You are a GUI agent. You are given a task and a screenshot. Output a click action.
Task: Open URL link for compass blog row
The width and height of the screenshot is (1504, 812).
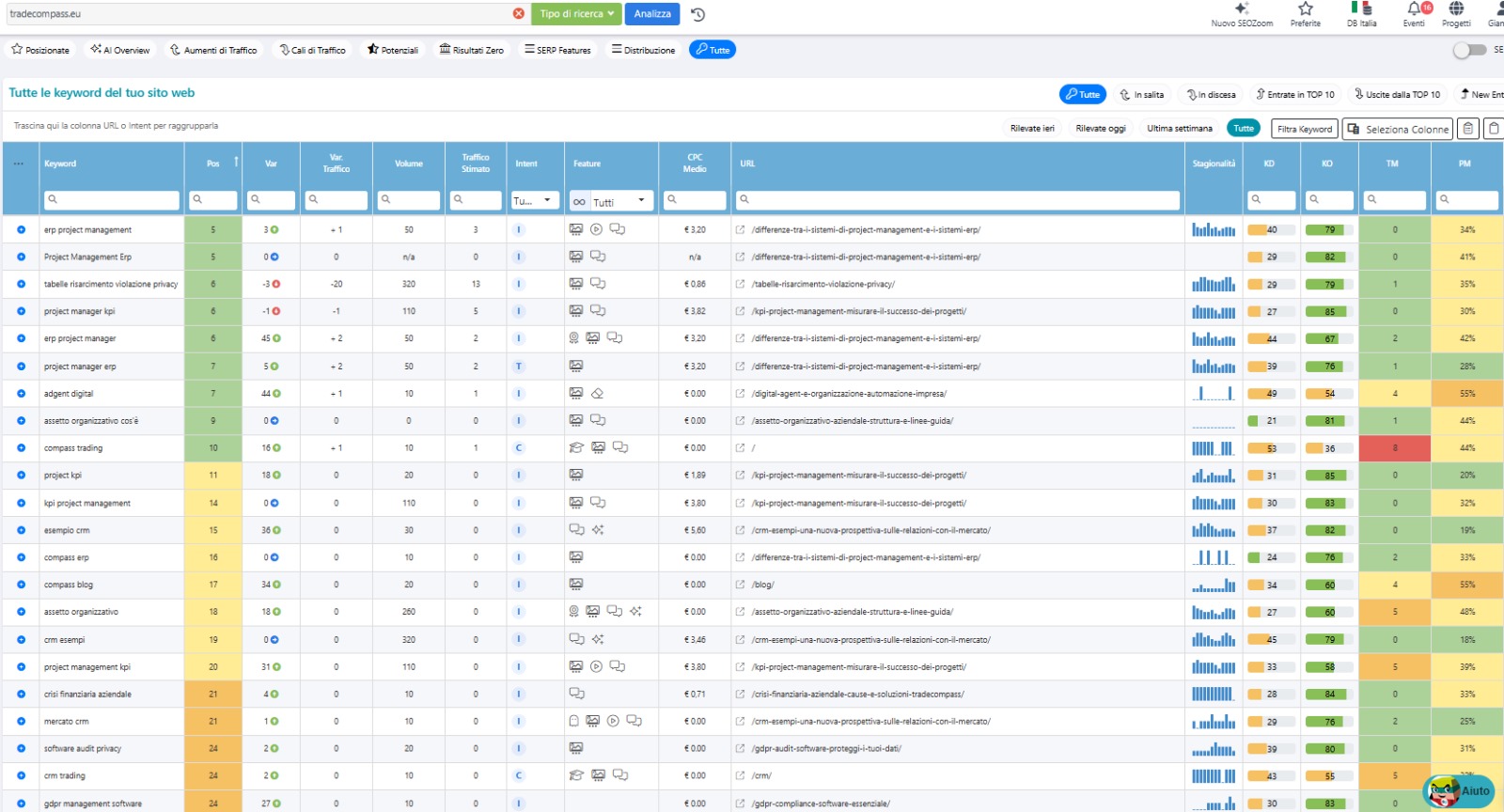click(740, 585)
